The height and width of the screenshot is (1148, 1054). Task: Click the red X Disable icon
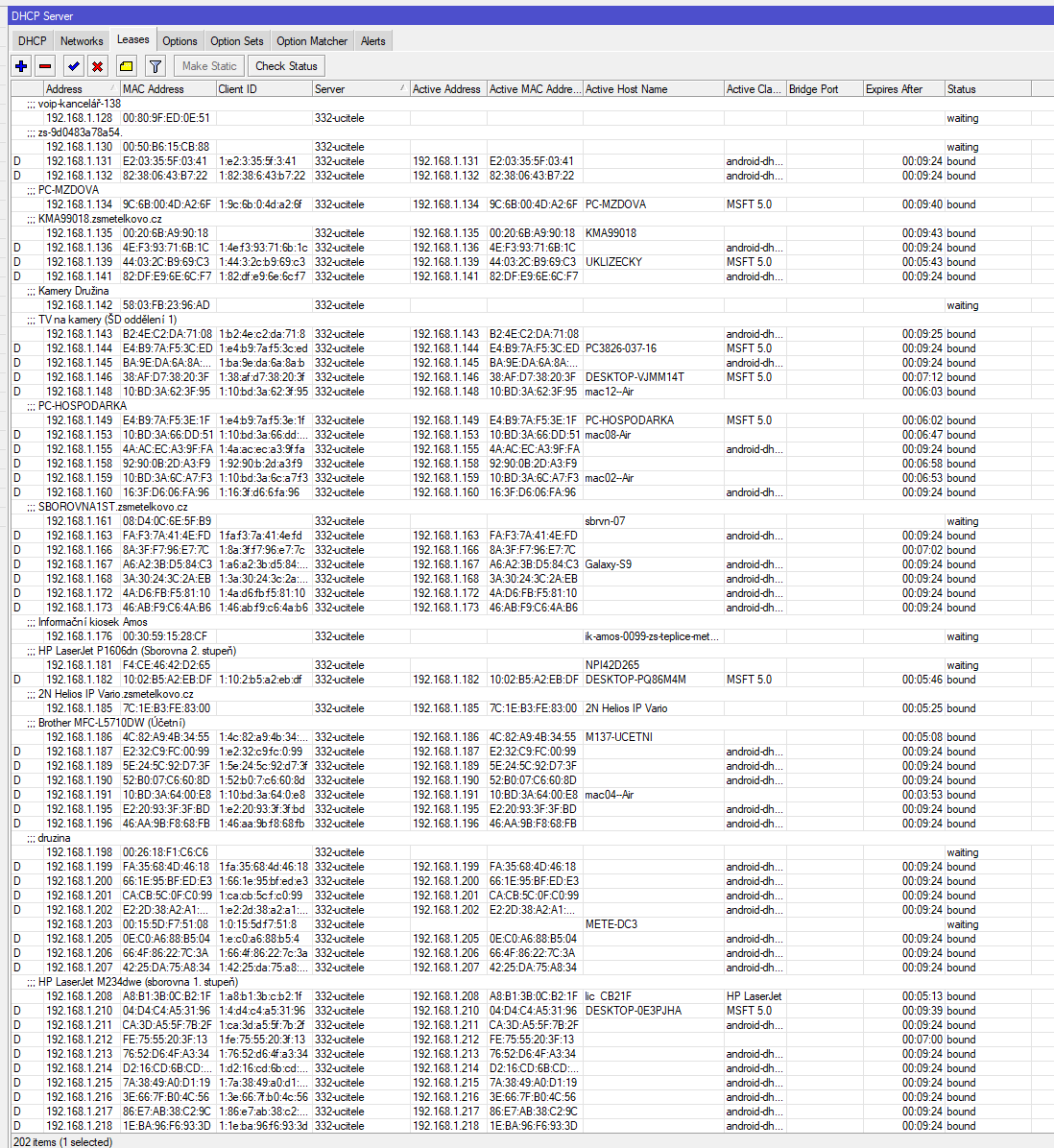(x=97, y=66)
